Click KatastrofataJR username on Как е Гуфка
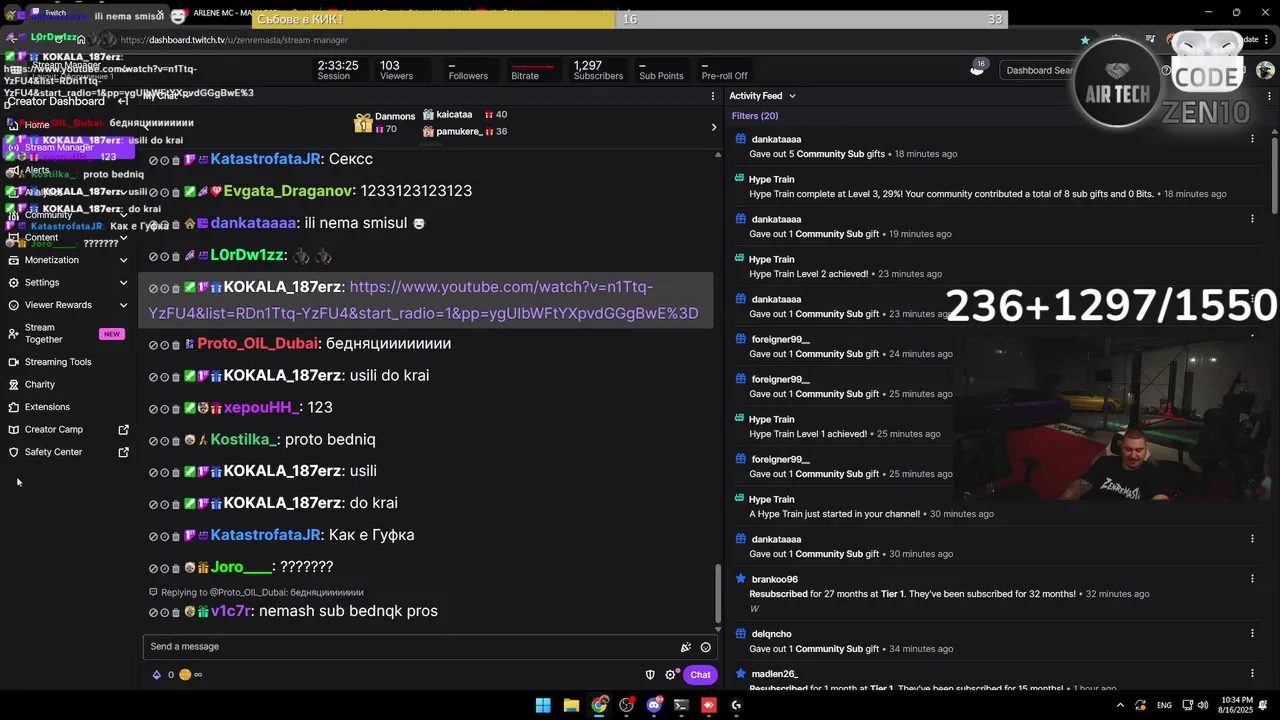Image resolution: width=1280 pixels, height=720 pixels. coord(265,535)
